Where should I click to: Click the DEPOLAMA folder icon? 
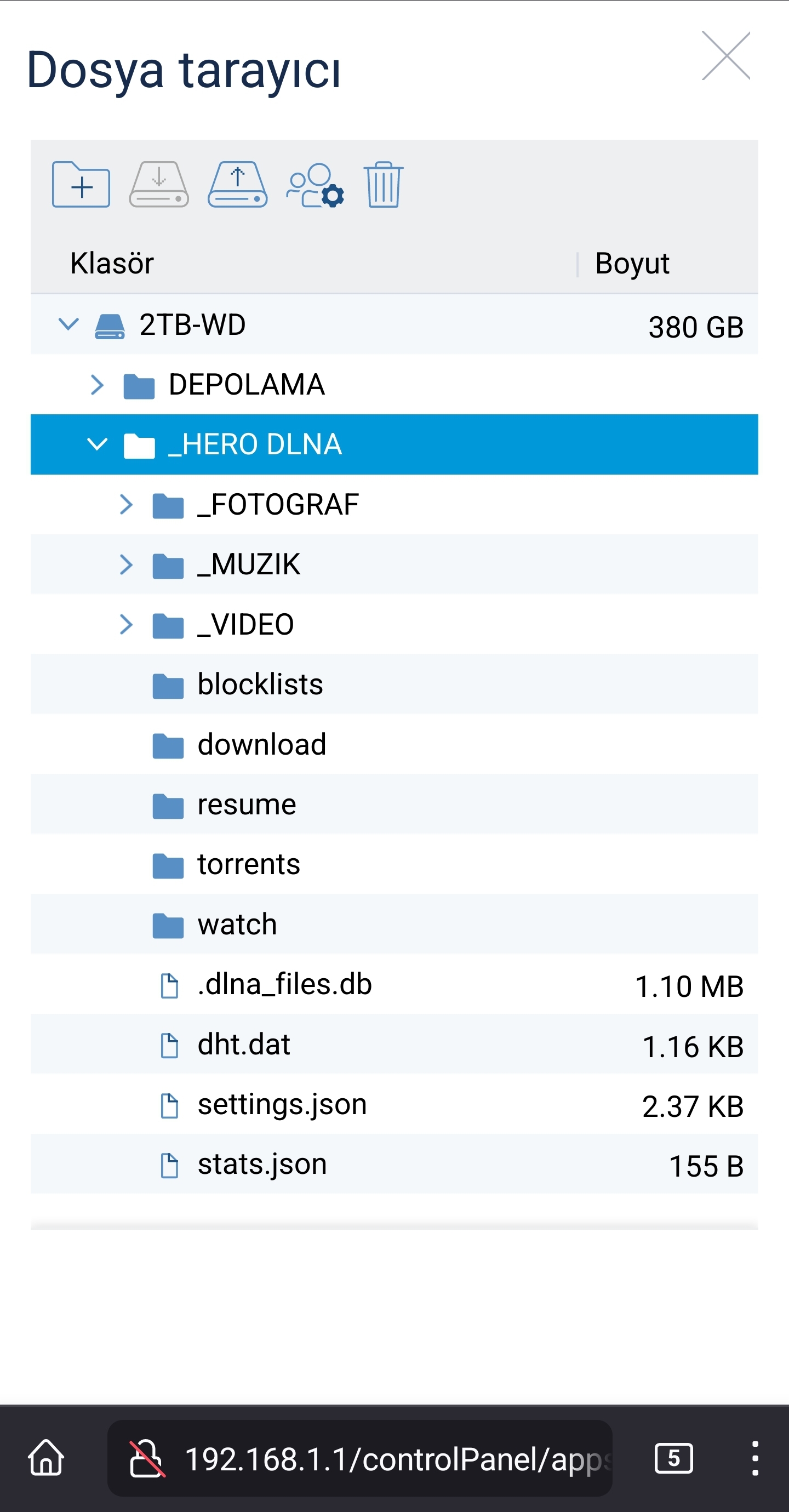coord(139,386)
